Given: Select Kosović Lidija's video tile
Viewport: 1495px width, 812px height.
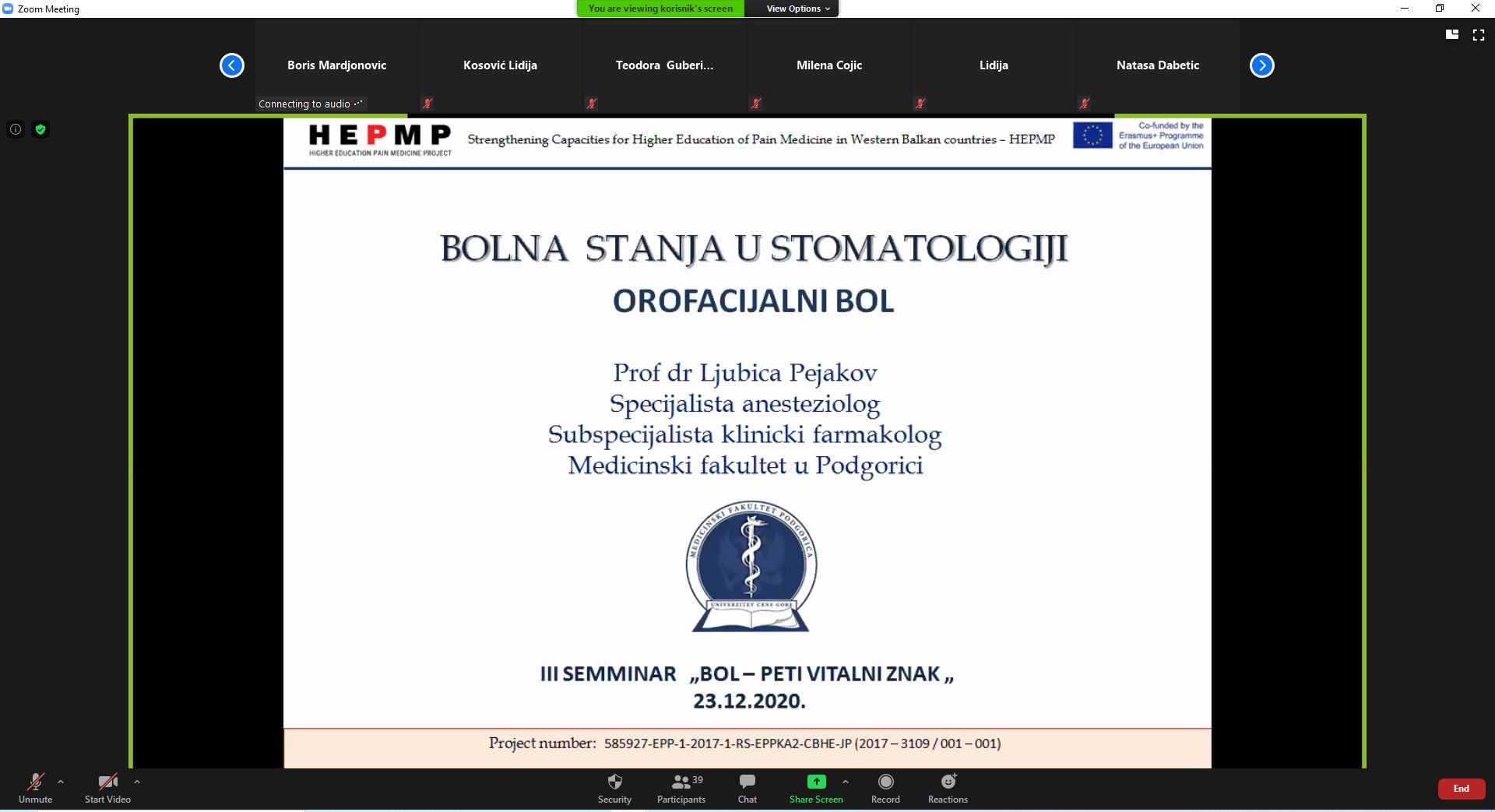Looking at the screenshot, I should pyautogui.click(x=500, y=66).
